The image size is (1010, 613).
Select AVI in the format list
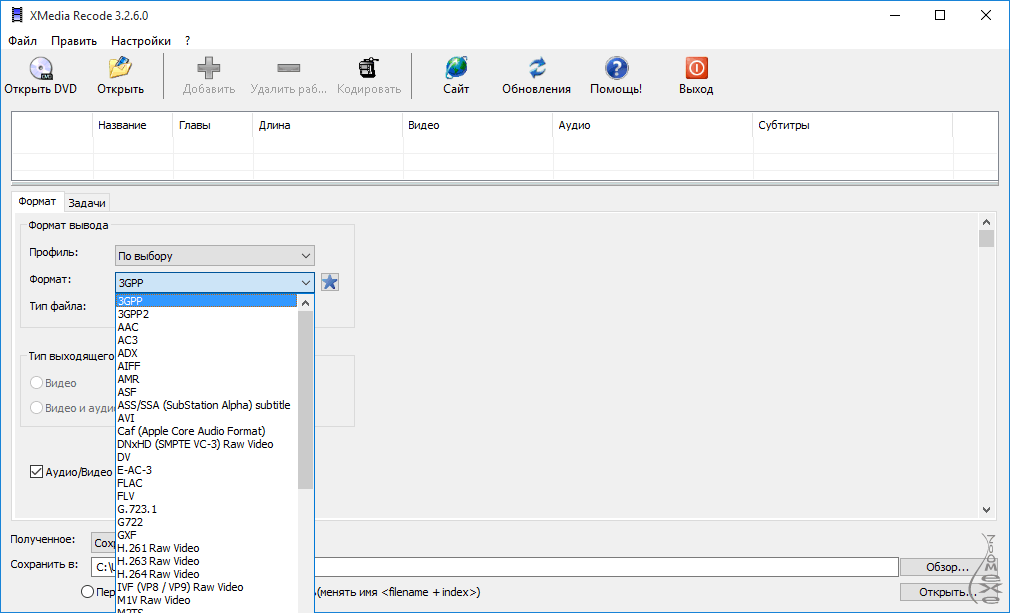[206, 418]
